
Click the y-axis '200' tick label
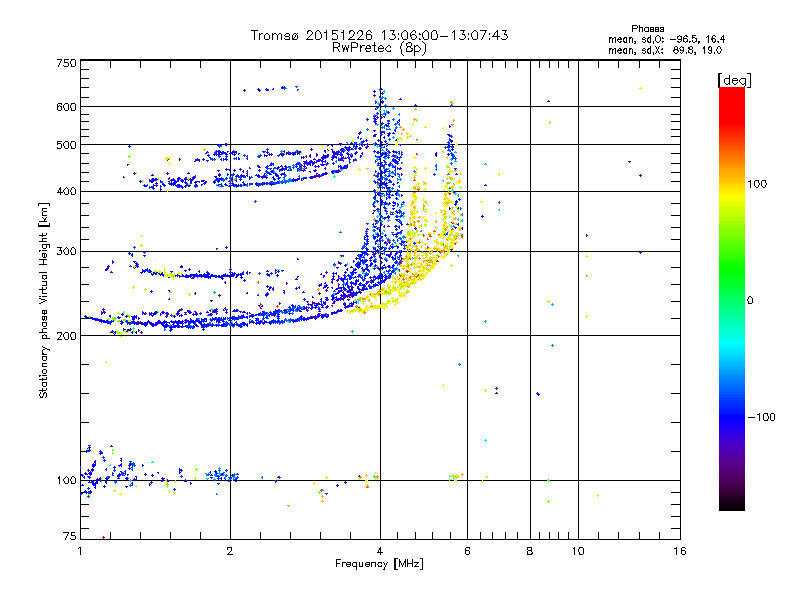[66, 336]
